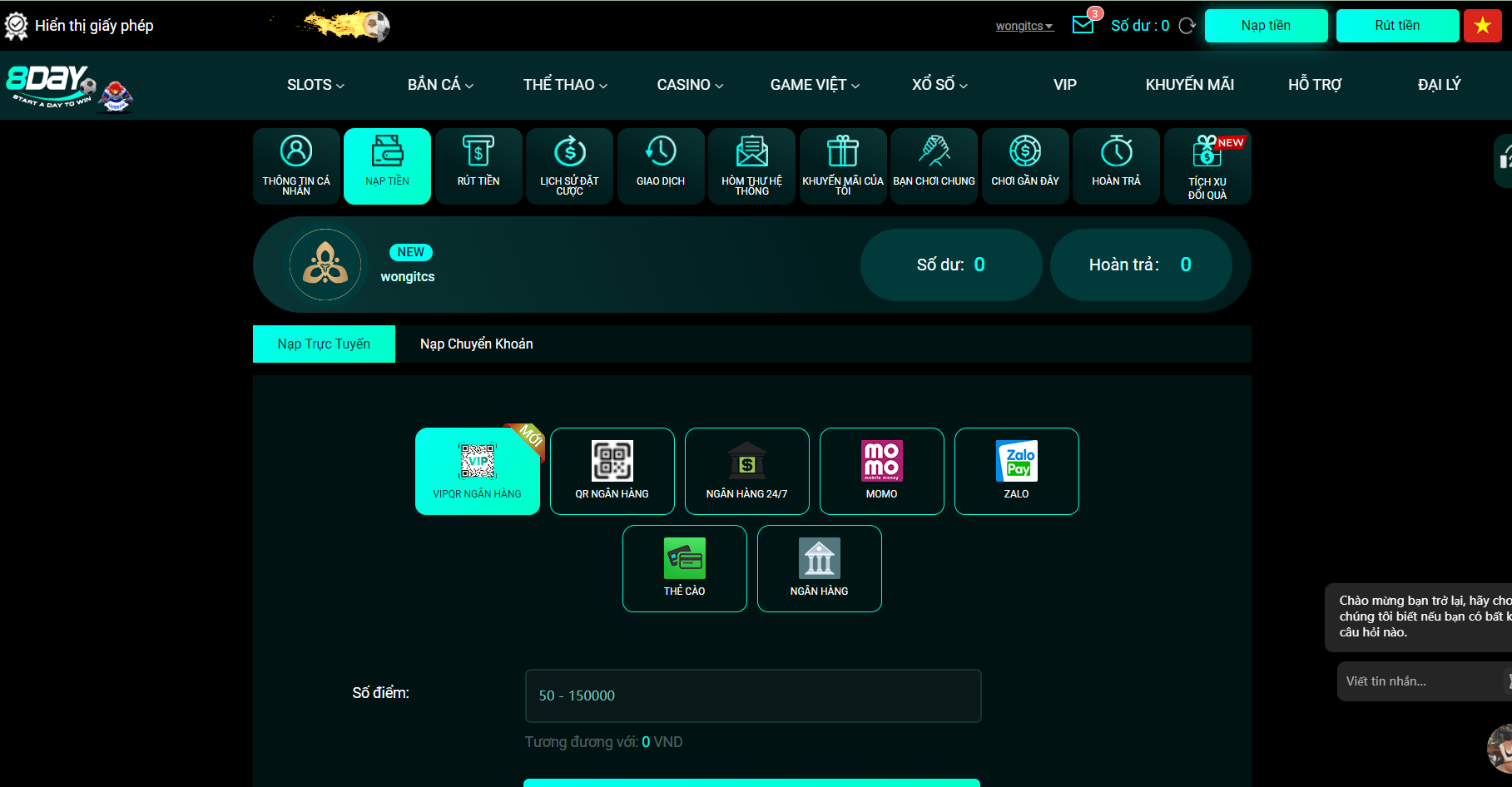Expand the SLOTS menu
The image size is (1512, 787).
(315, 85)
